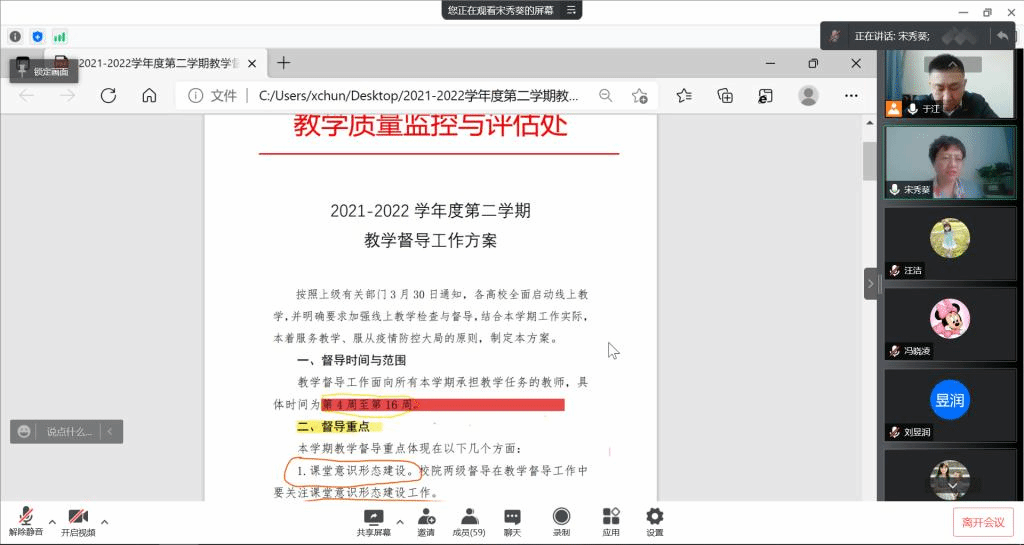Click the shared document's vertical scrollbar

point(869,160)
